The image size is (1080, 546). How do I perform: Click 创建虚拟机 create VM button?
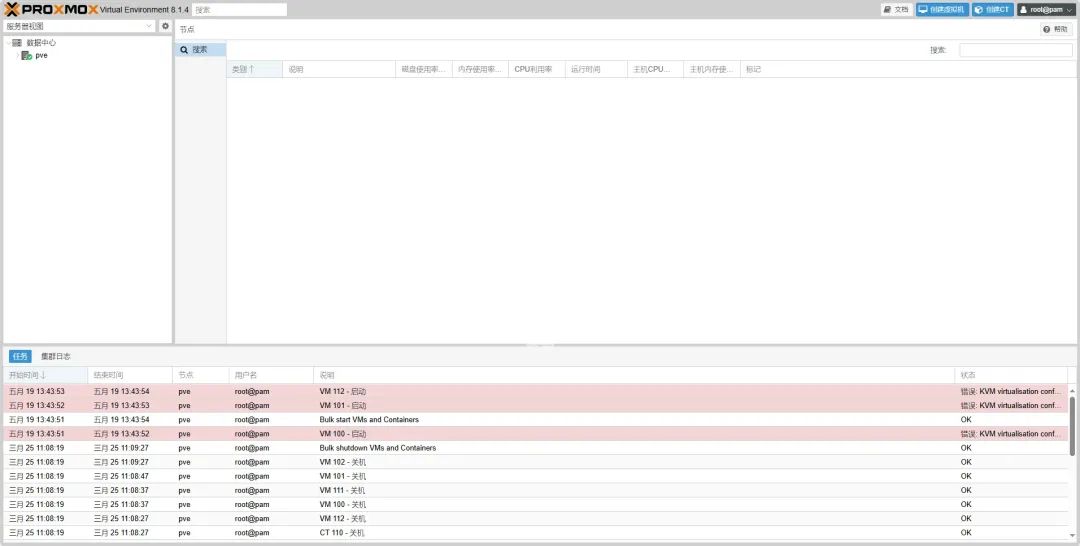point(942,9)
